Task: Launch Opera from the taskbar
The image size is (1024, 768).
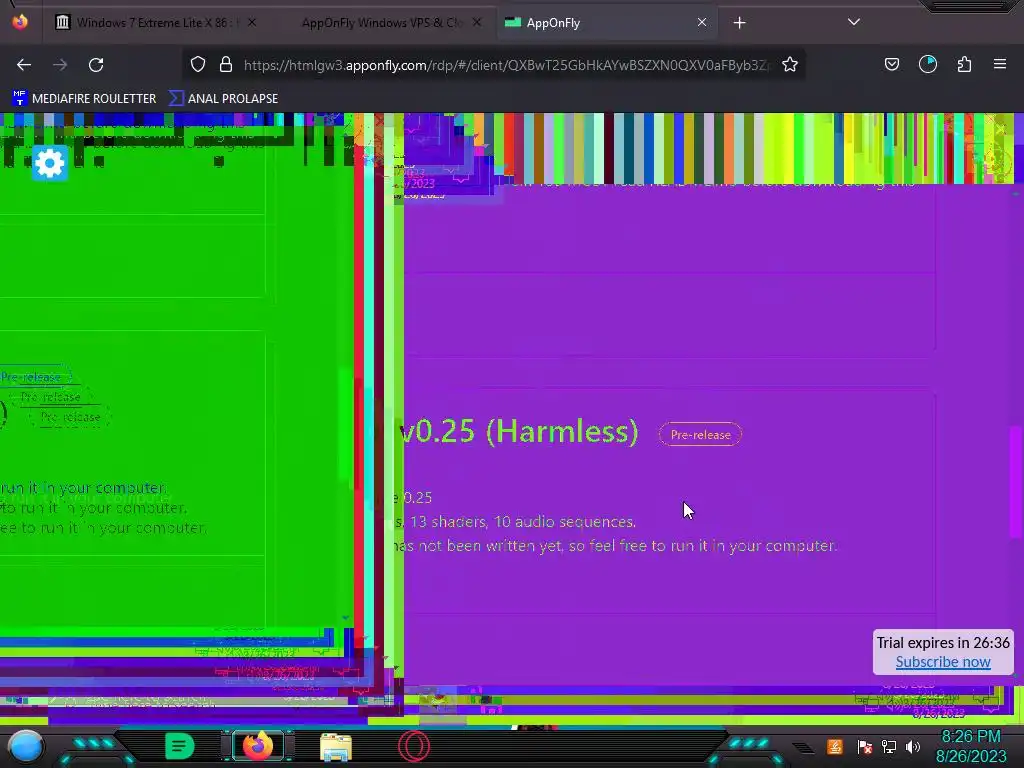Action: [414, 746]
